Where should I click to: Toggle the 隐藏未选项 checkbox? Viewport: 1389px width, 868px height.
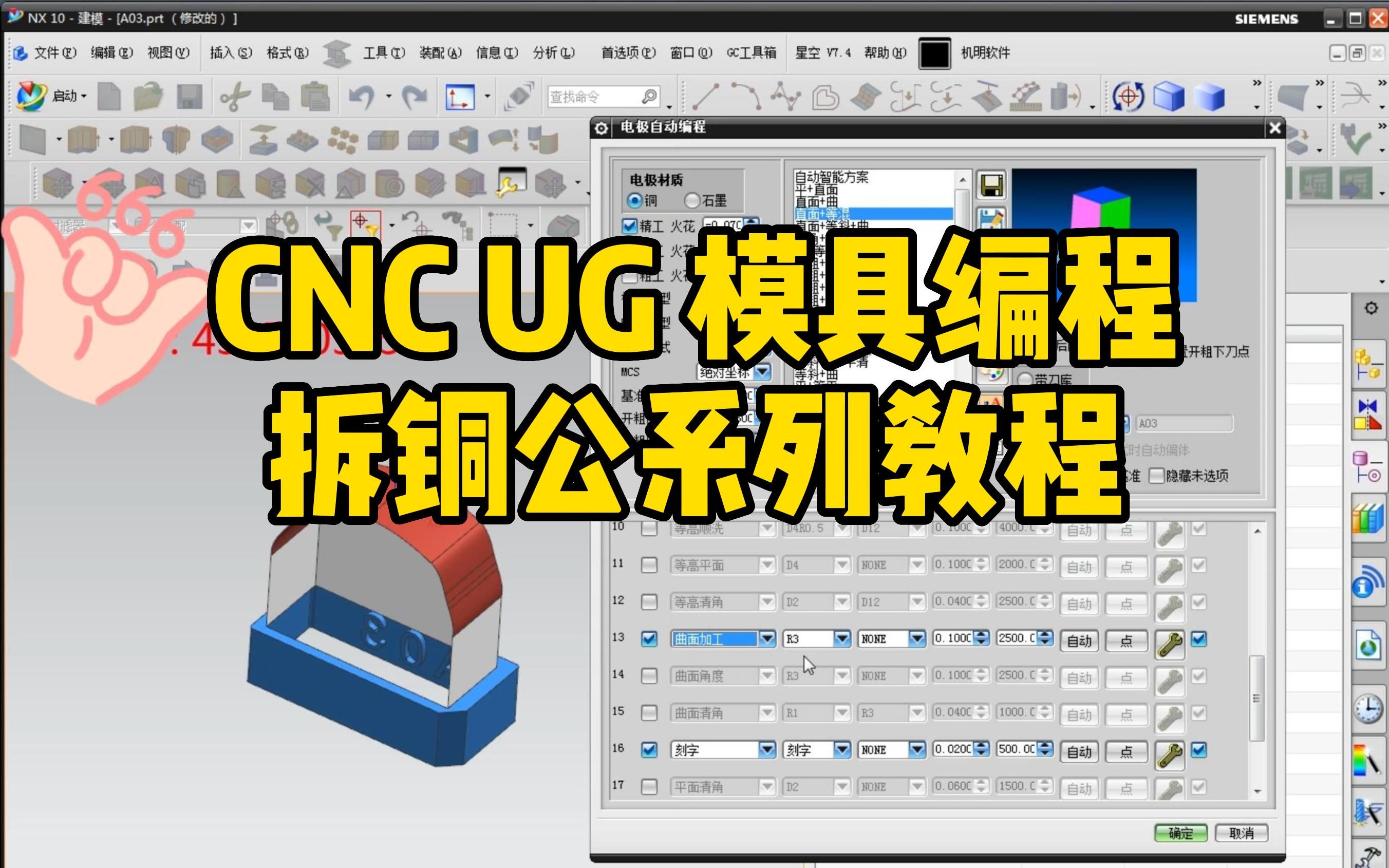coord(1156,476)
